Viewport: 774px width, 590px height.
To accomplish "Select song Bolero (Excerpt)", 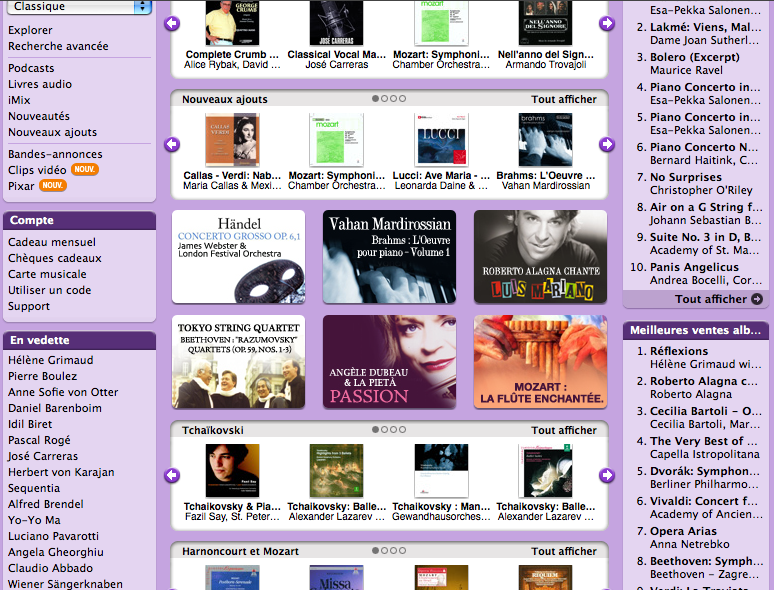I will pos(695,57).
